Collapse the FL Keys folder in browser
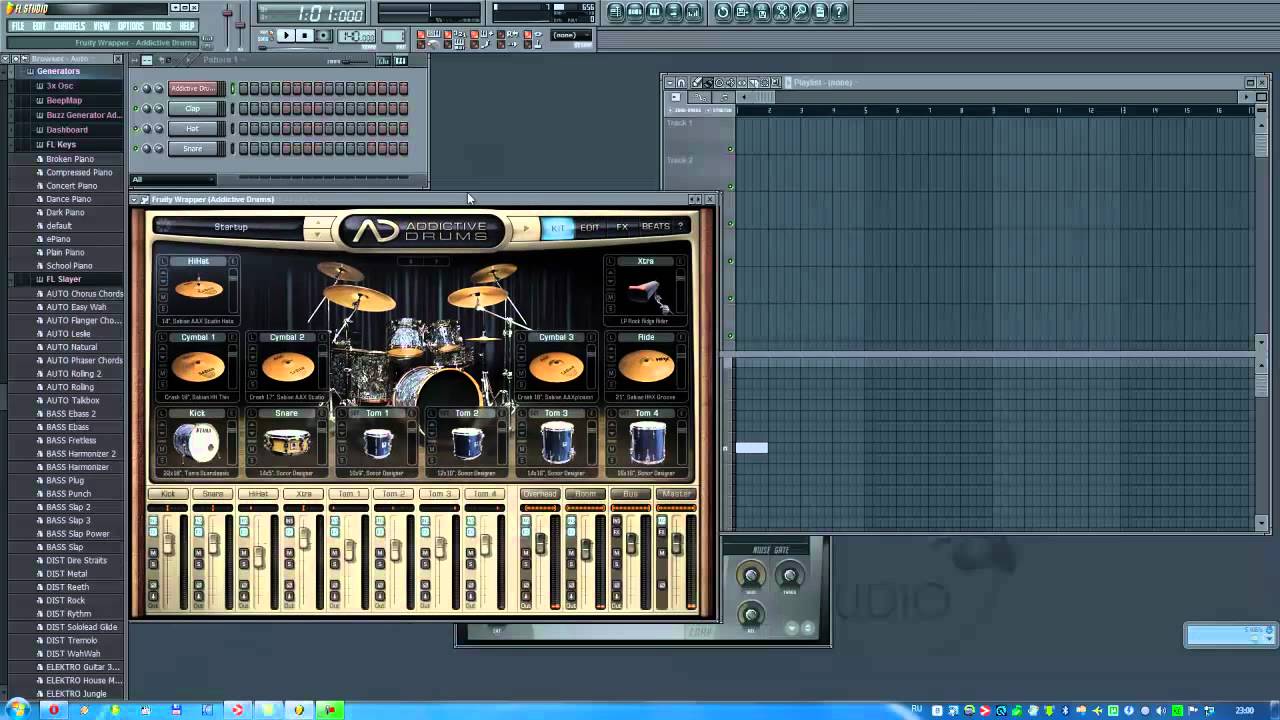This screenshot has height=720, width=1280. tap(60, 144)
